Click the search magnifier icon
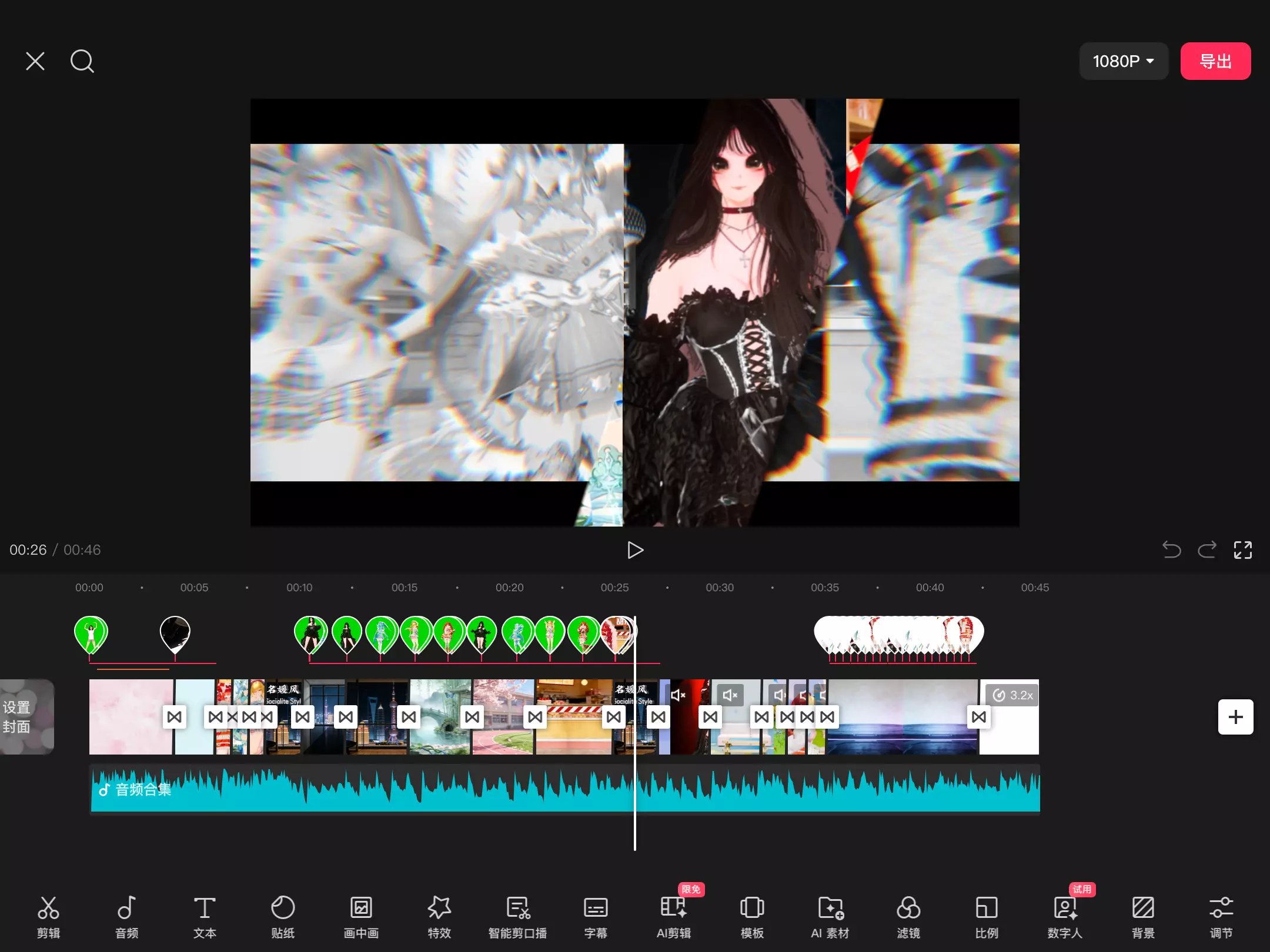The height and width of the screenshot is (952, 1270). point(82,61)
